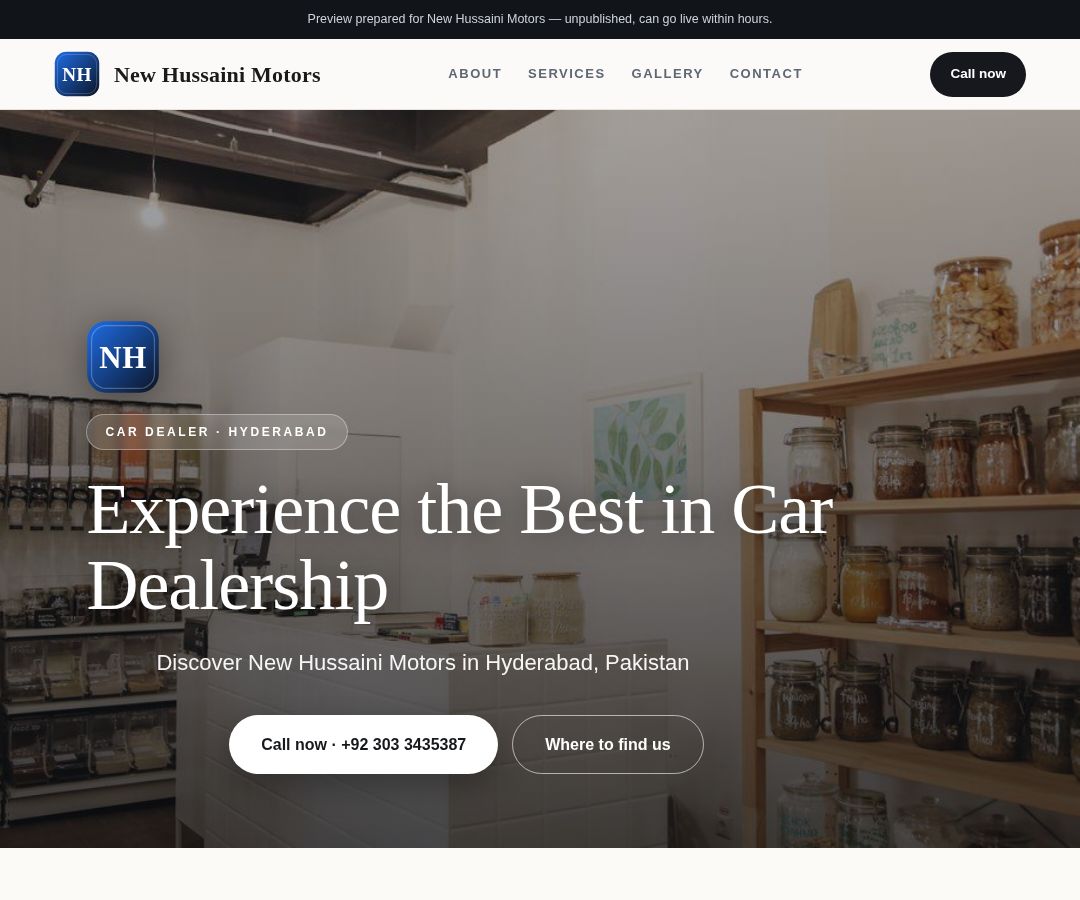Viewport: 1080px width, 900px height.
Task: Click the blank cream area below hero
Action: click(x=540, y=874)
